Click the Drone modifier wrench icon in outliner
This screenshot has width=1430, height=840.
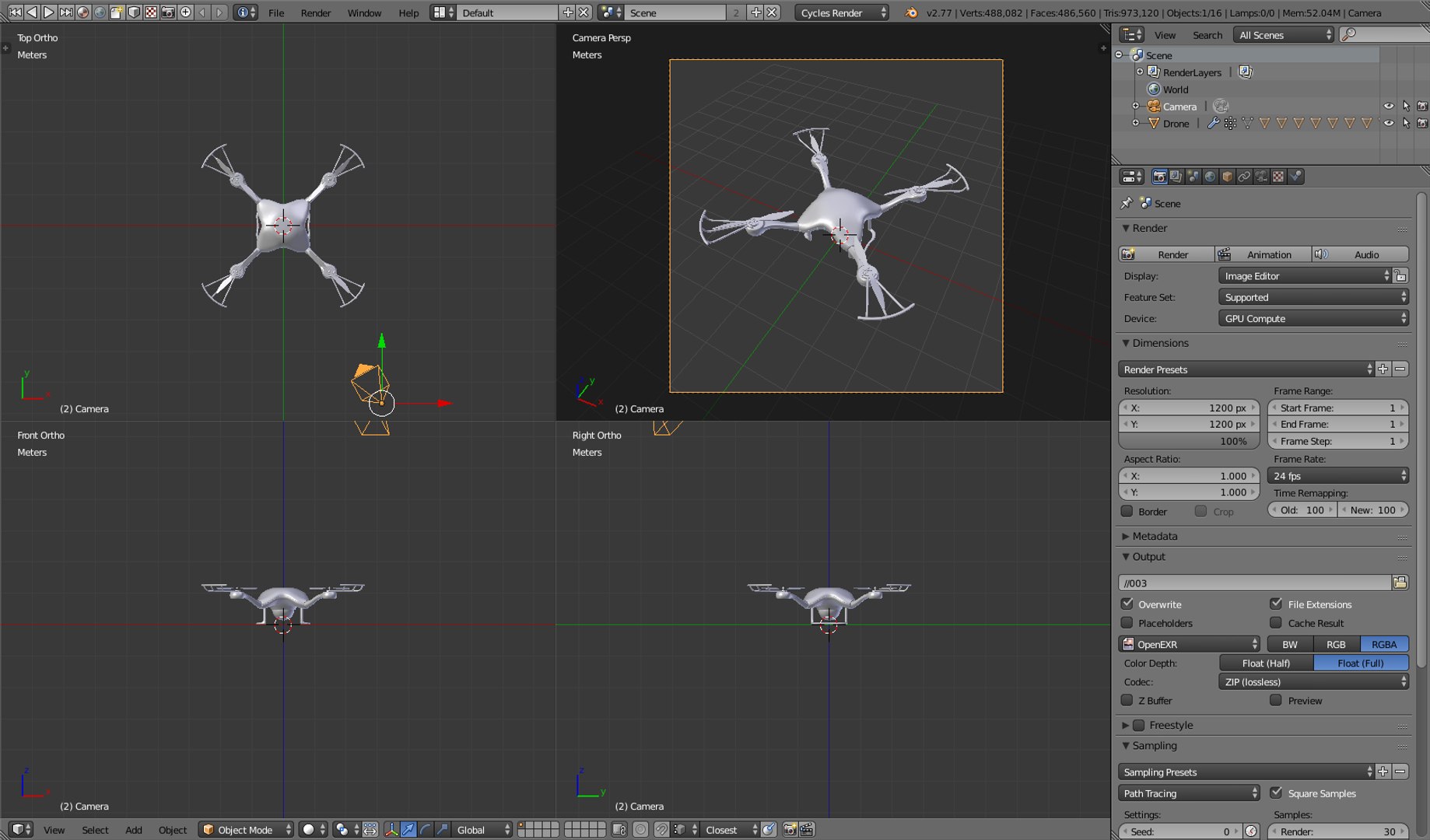[1213, 123]
